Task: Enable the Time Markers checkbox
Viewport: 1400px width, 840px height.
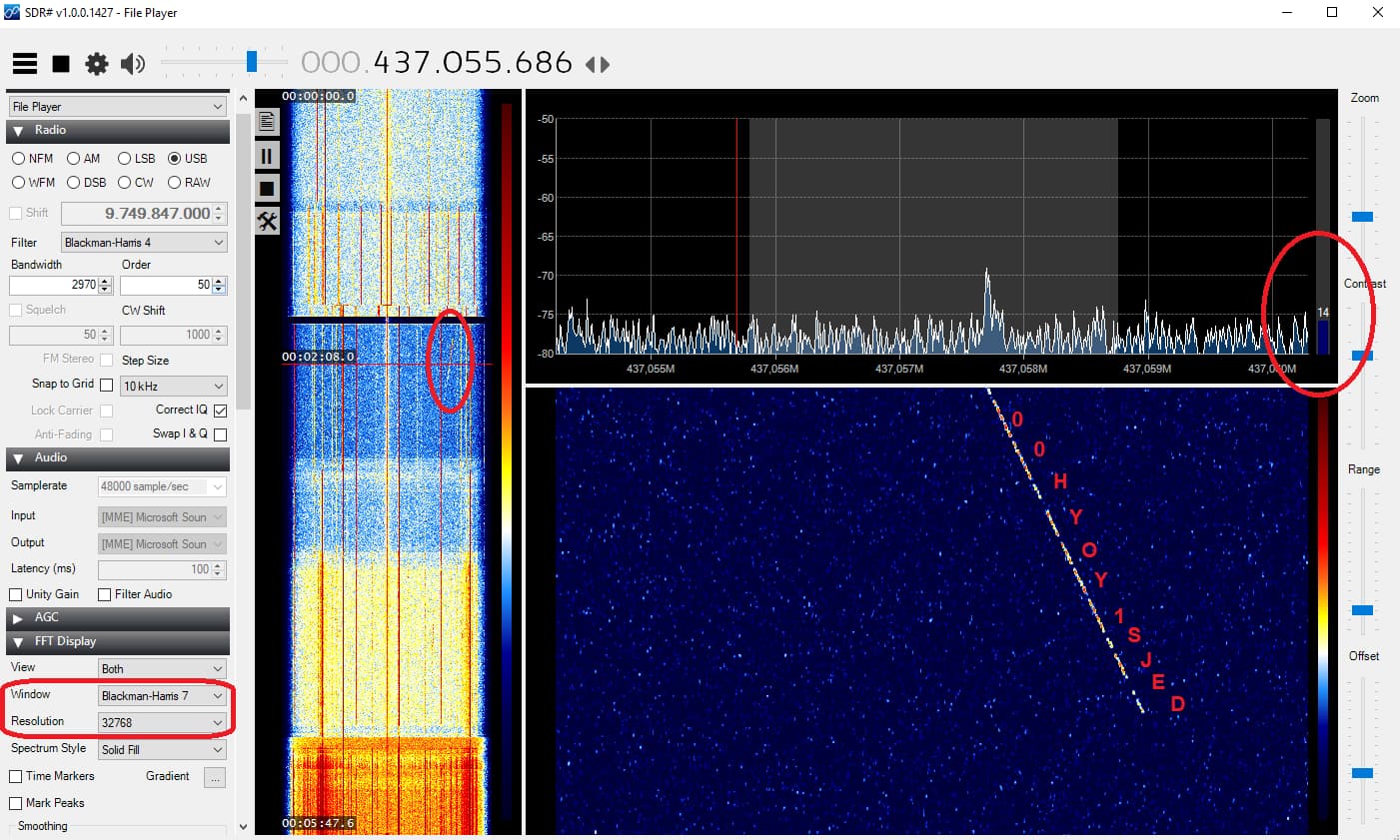Action: 16,776
